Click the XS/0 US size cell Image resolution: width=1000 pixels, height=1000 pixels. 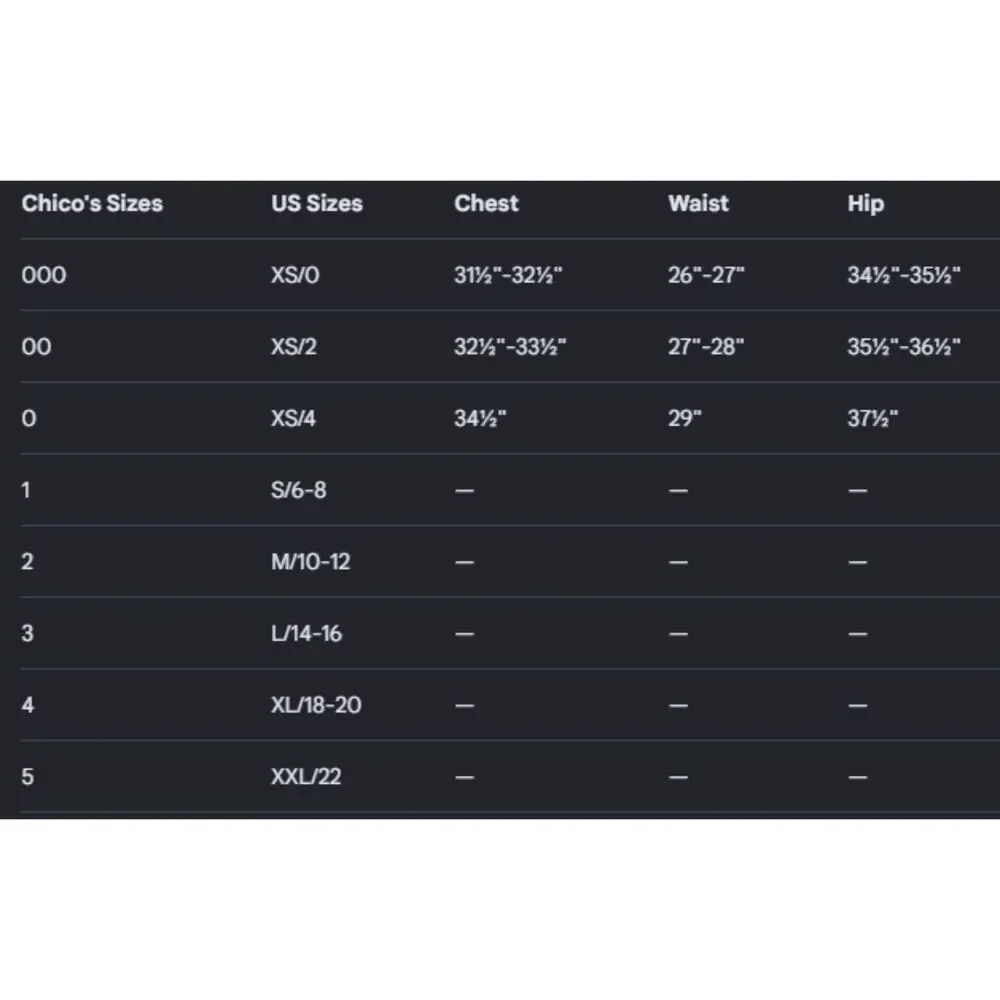pyautogui.click(x=295, y=276)
